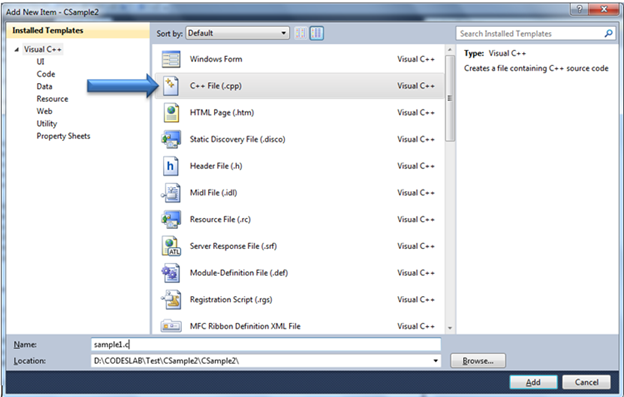Switch to medium icons view
Screen dimensions: 624x397
coord(317,33)
